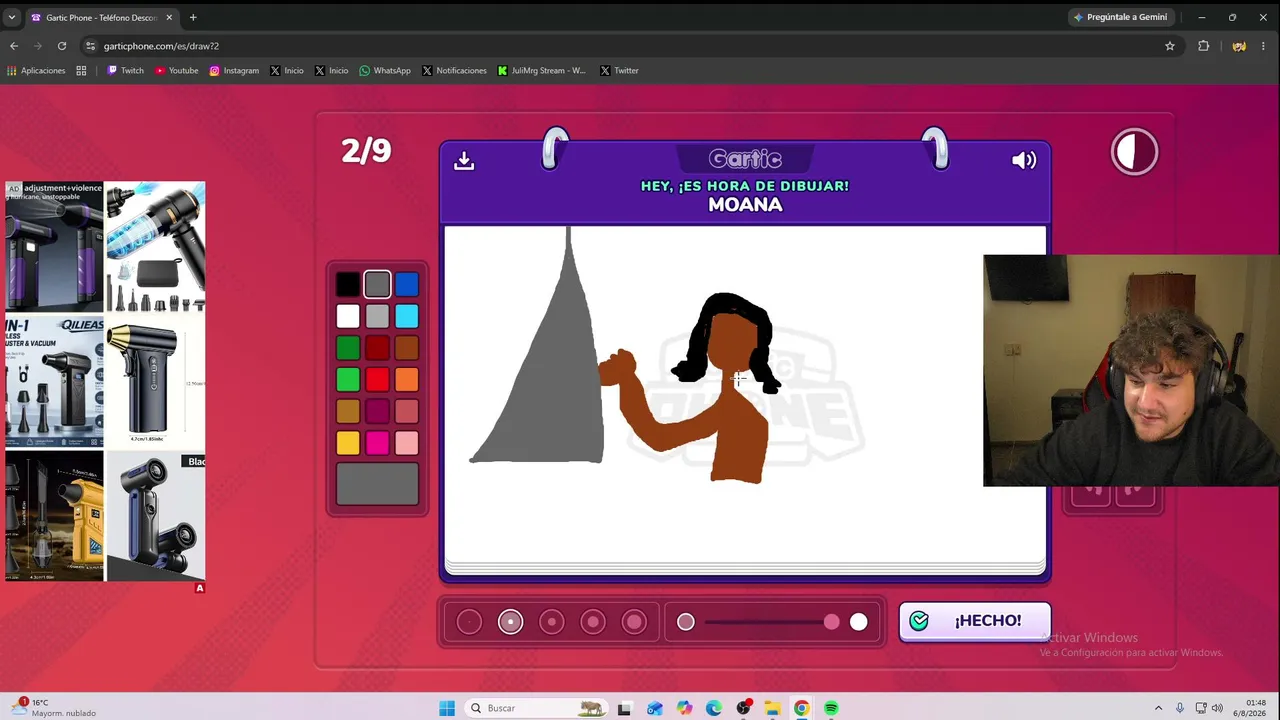Open the Notificaciones bookmark
1280x720 pixels.
click(454, 71)
